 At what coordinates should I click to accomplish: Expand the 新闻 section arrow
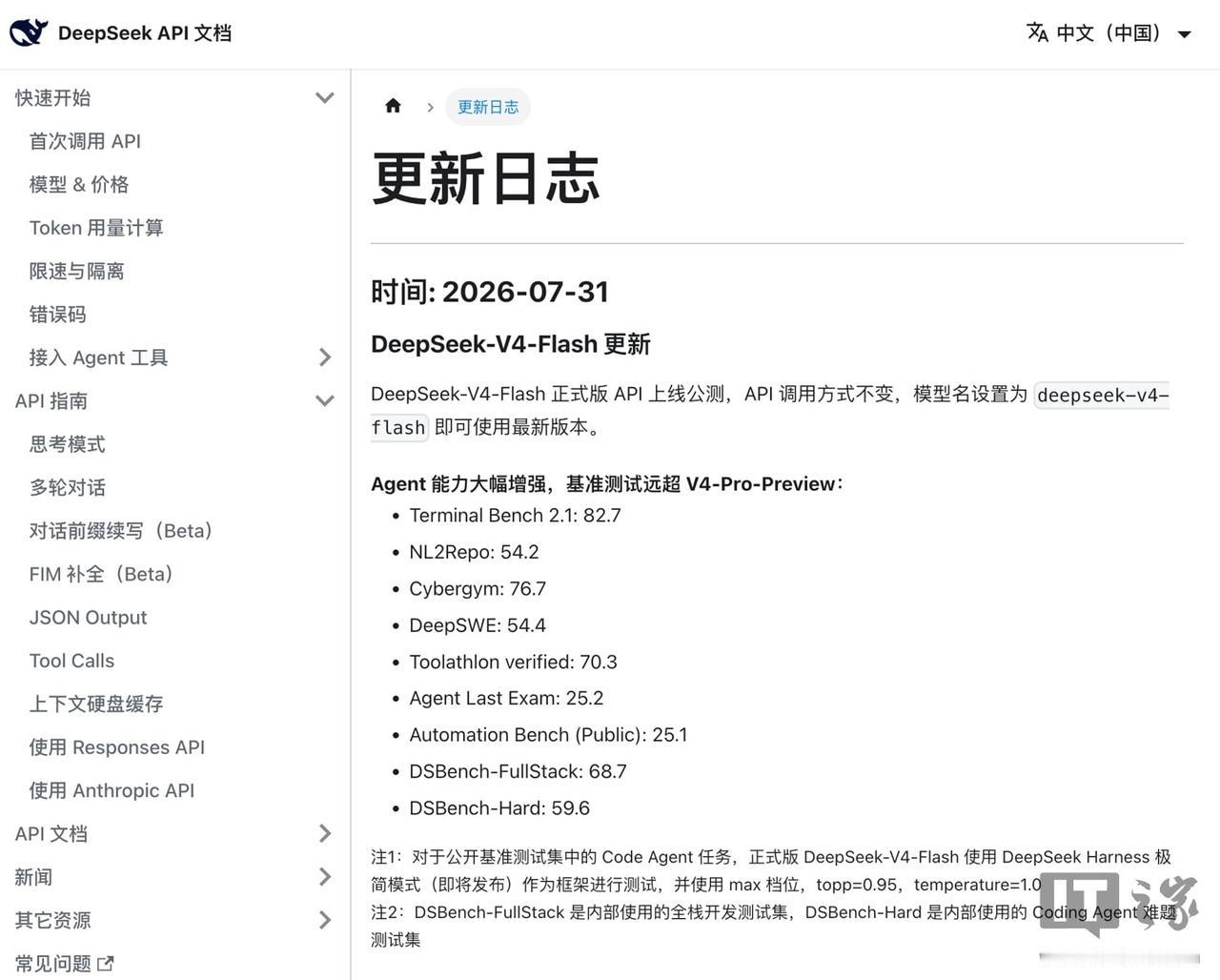(x=325, y=877)
